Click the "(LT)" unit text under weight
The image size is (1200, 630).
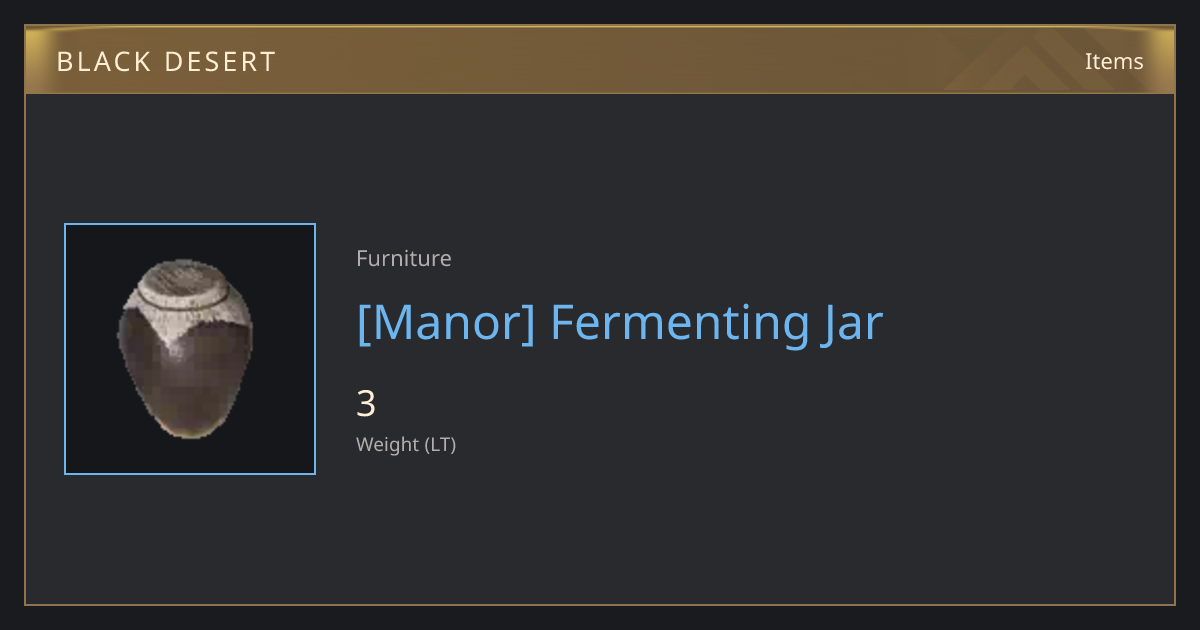coord(440,444)
